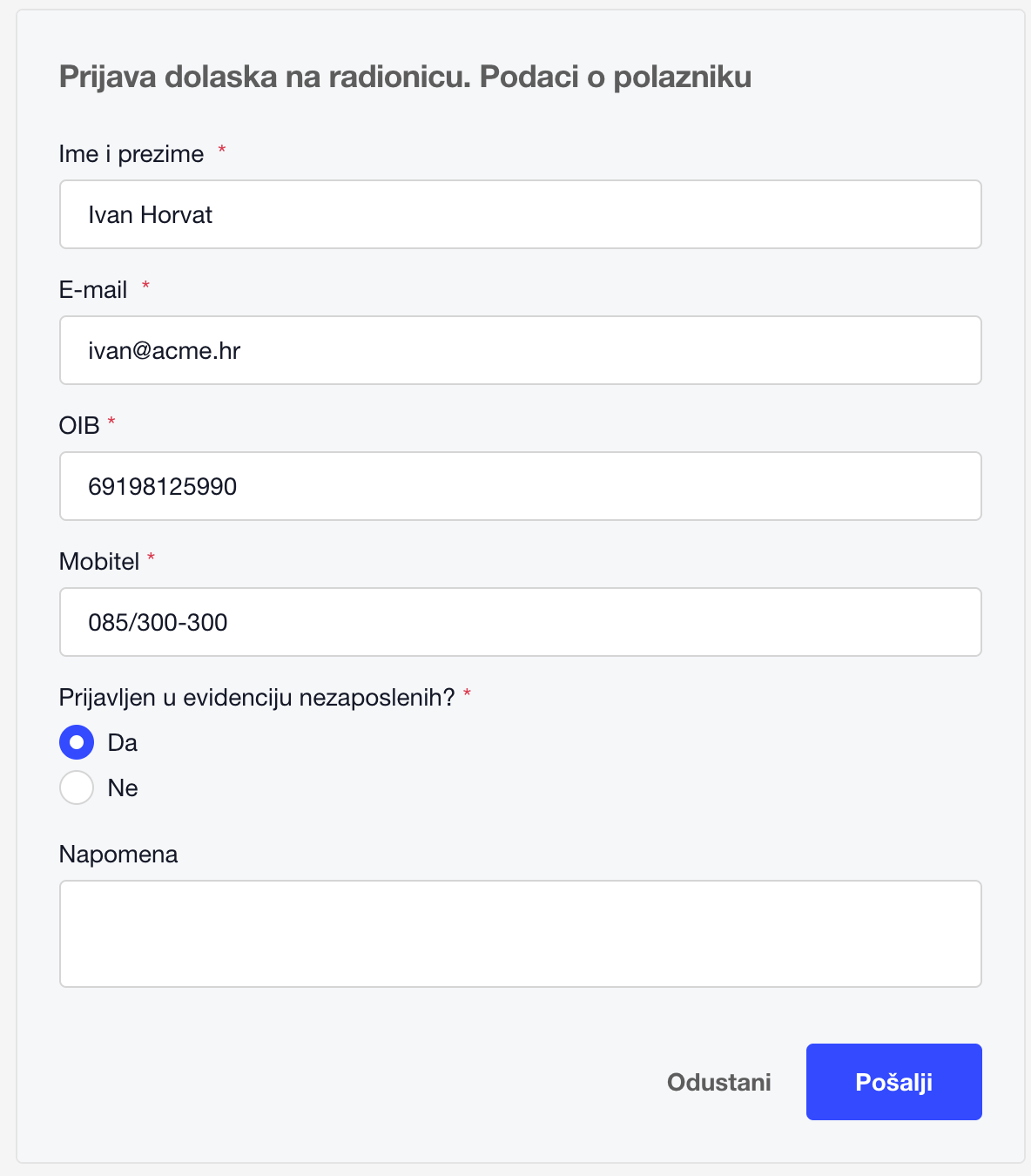Click the OIB field label

coord(79,426)
